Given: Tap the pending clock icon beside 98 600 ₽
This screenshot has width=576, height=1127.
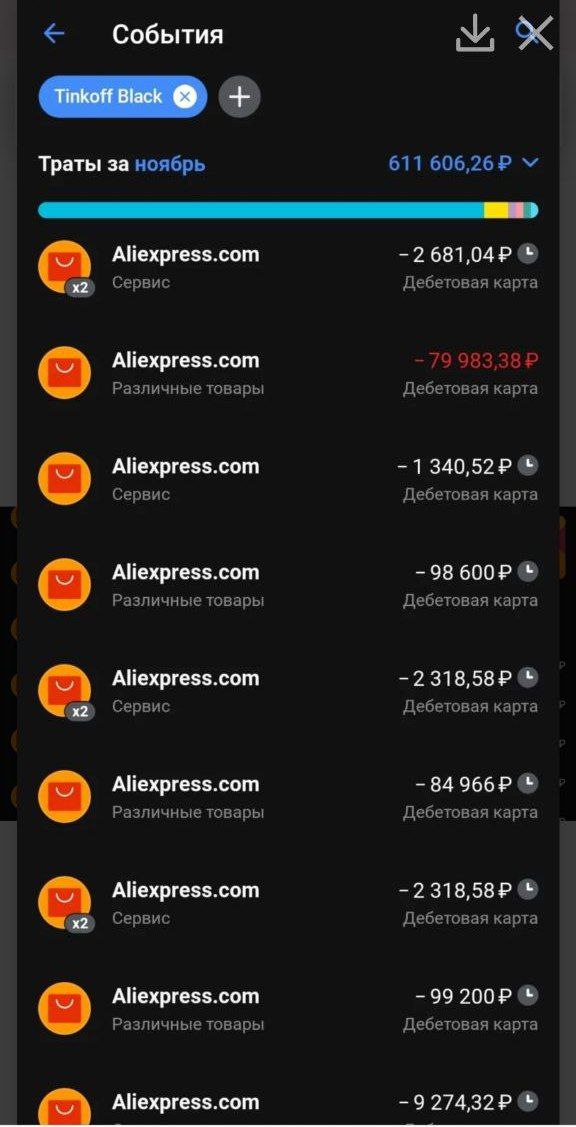Looking at the screenshot, I should point(529,571).
